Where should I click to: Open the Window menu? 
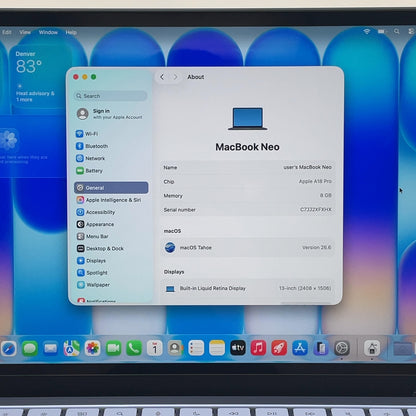click(48, 32)
